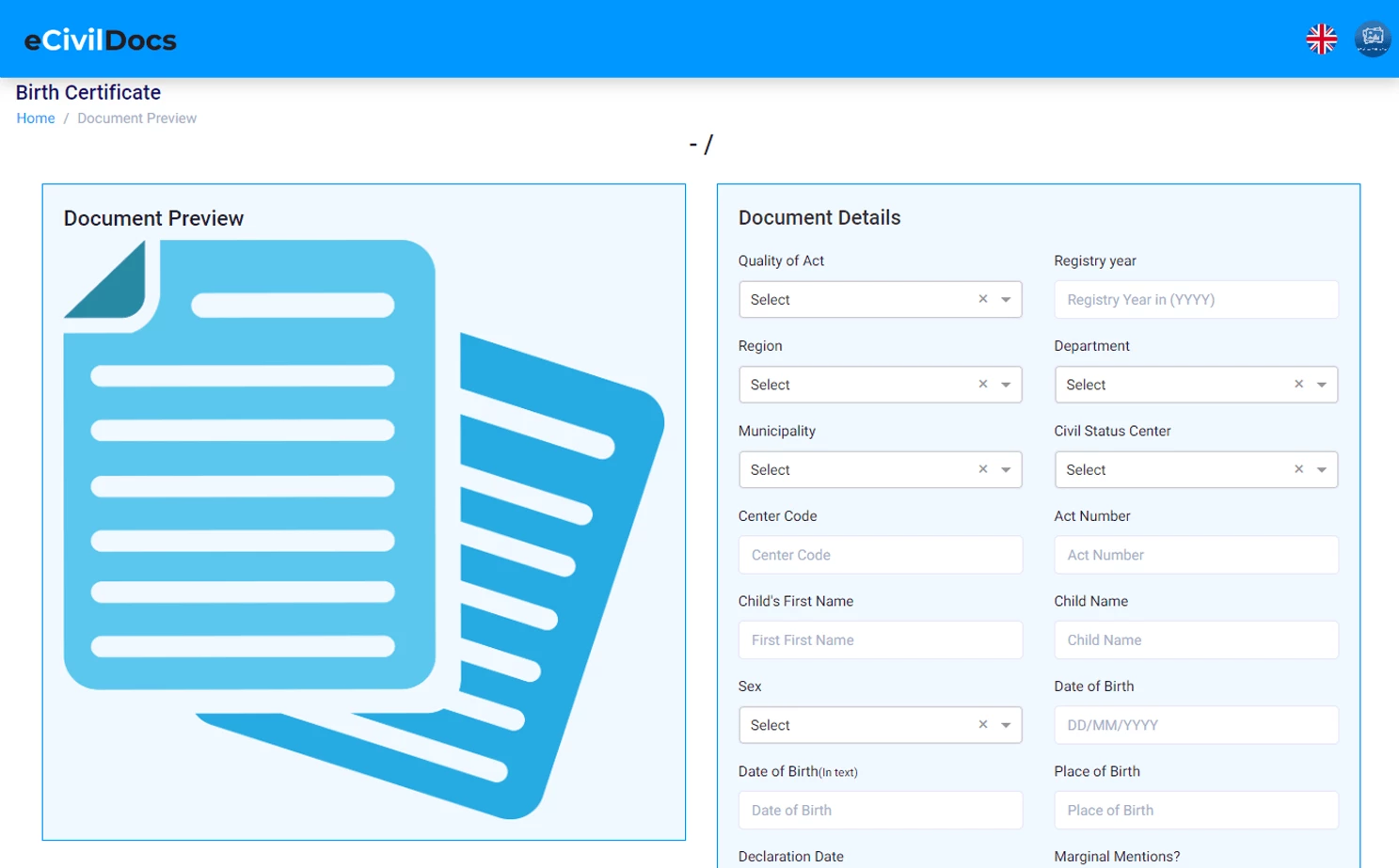The image size is (1399, 868).
Task: Click the Document Preview breadcrumb entry
Action: pos(136,118)
